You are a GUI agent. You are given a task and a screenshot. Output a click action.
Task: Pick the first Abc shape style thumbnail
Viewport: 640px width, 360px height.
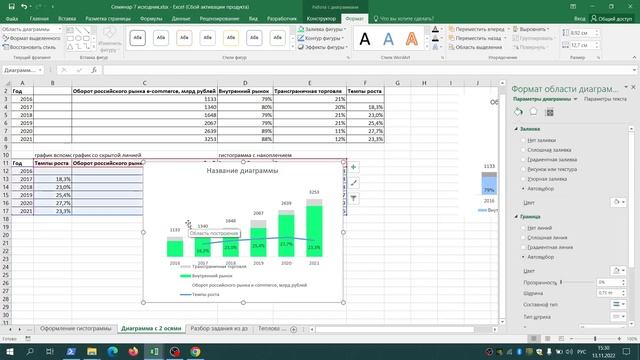138,38
